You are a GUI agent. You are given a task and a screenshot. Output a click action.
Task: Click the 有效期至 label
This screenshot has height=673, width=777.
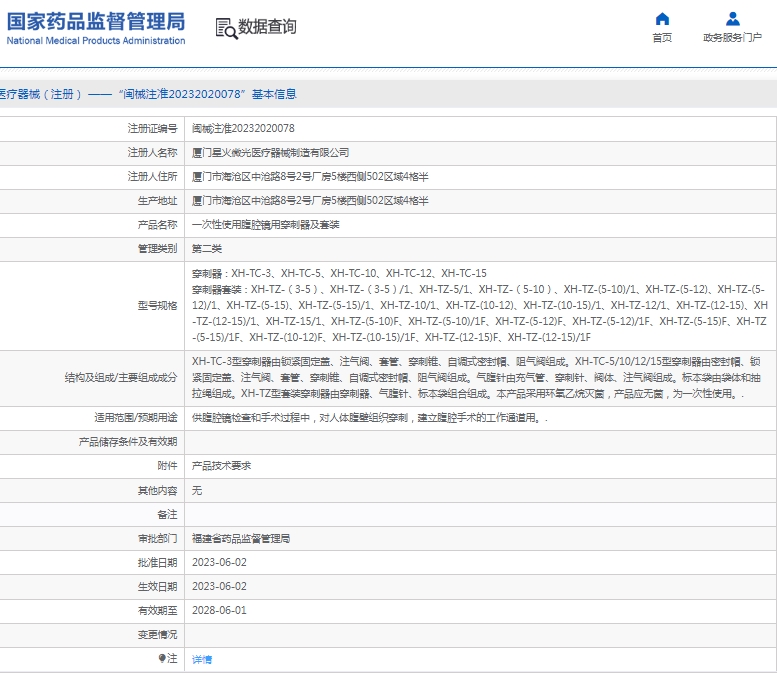coord(157,611)
